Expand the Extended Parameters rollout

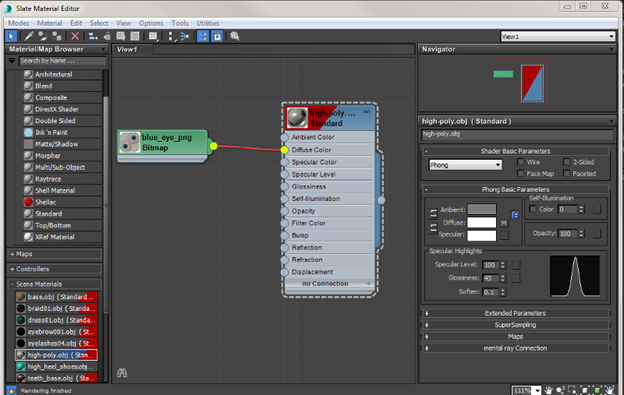coord(515,313)
